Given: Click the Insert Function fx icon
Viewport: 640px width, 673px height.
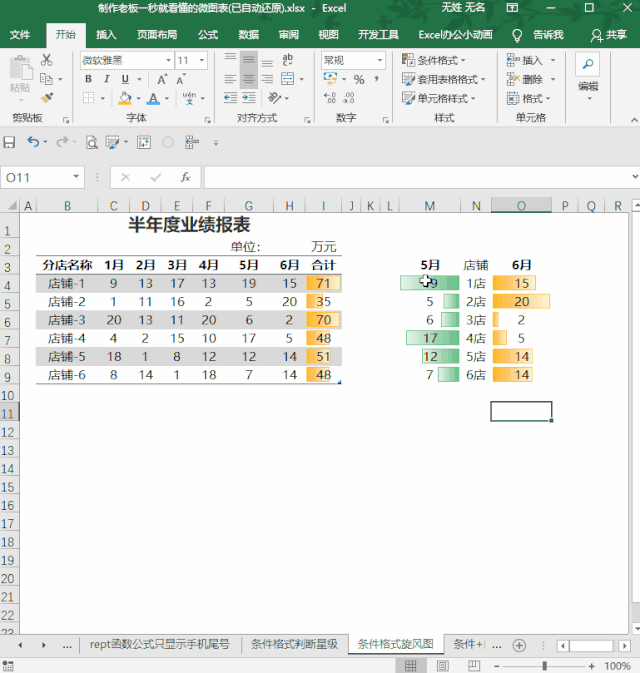Looking at the screenshot, I should pyautogui.click(x=185, y=177).
